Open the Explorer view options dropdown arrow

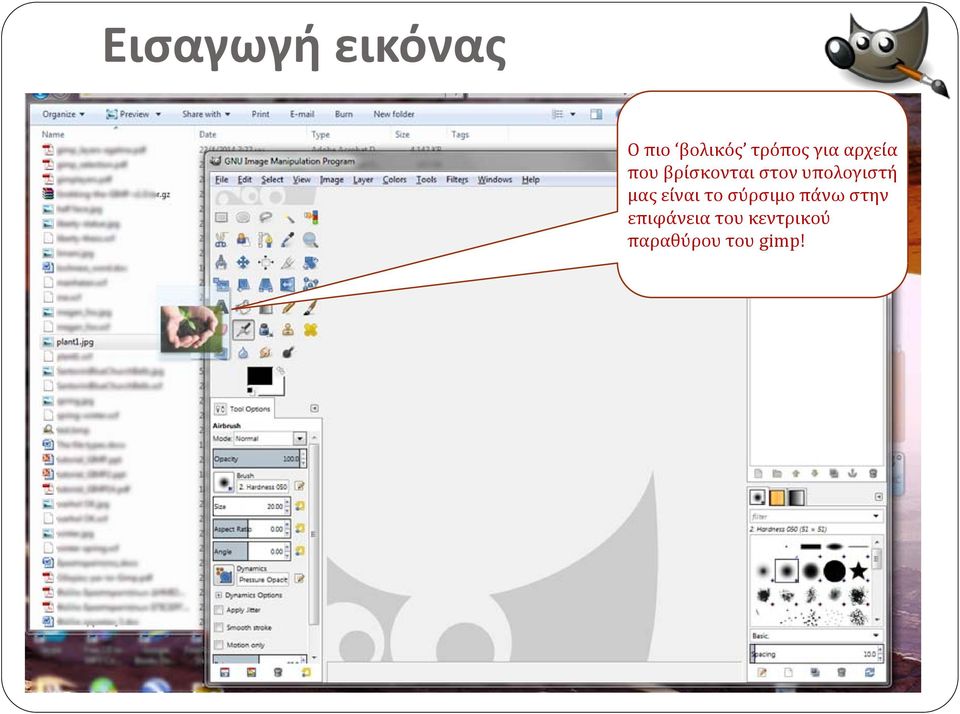573,114
